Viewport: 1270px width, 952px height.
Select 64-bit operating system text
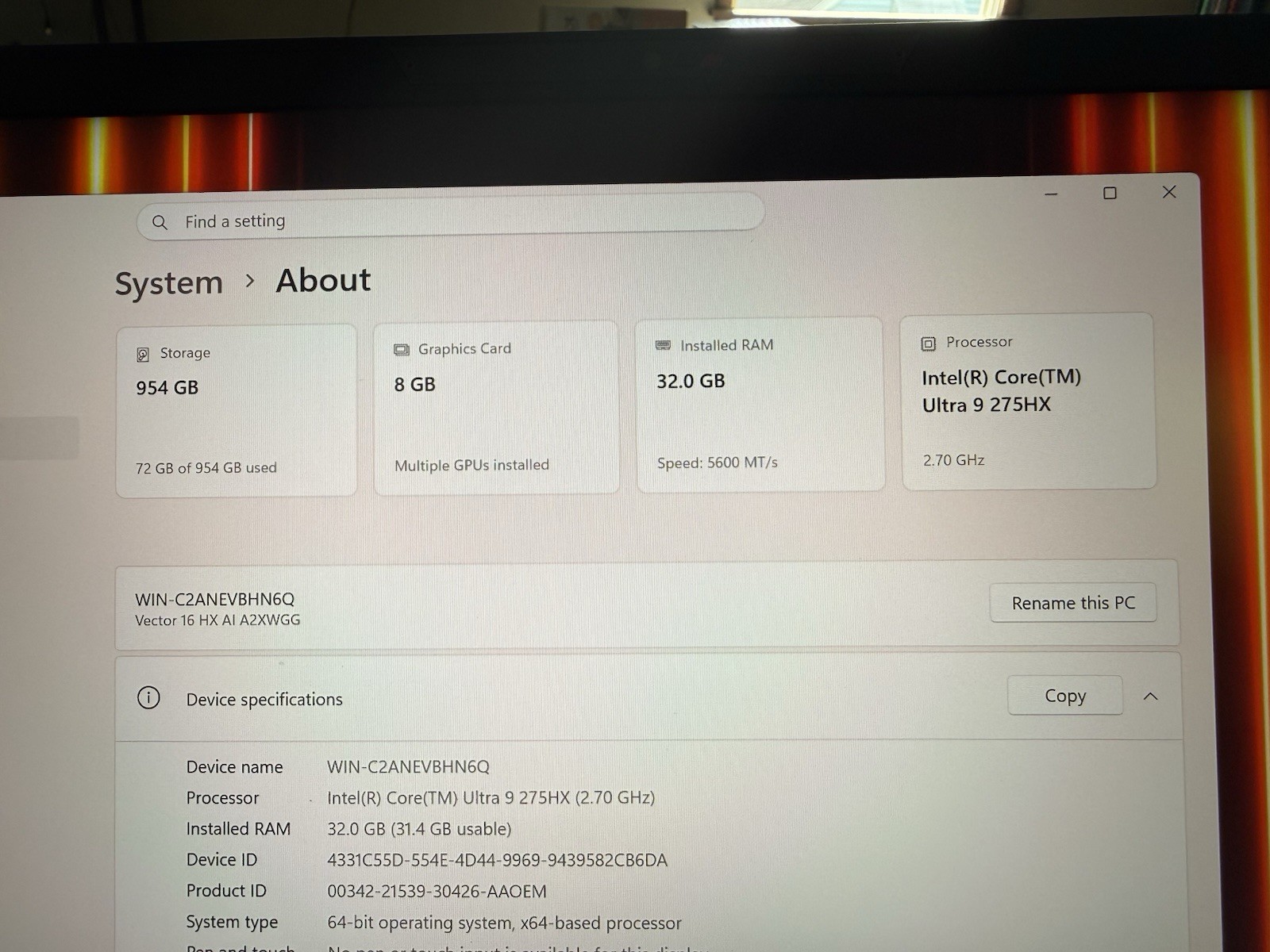[x=504, y=923]
